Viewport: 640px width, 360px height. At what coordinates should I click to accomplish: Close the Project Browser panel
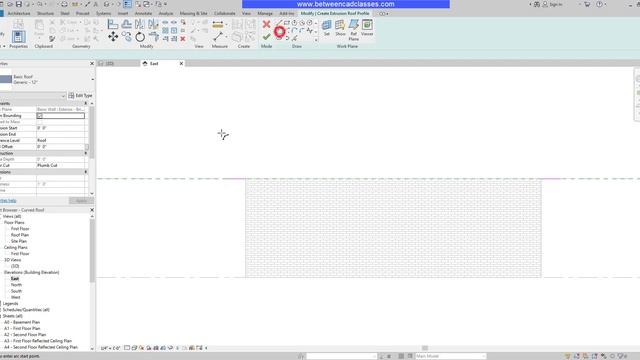coord(92,210)
